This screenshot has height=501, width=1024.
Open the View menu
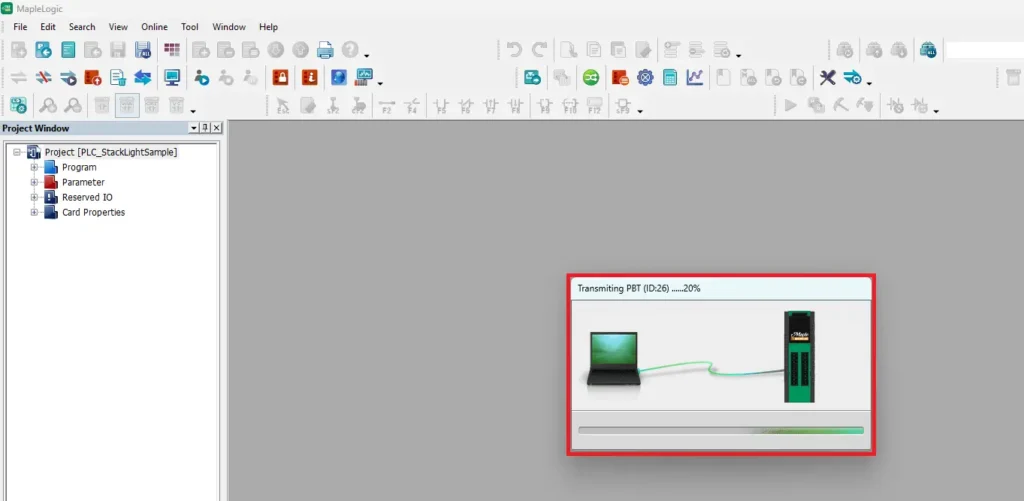click(118, 27)
